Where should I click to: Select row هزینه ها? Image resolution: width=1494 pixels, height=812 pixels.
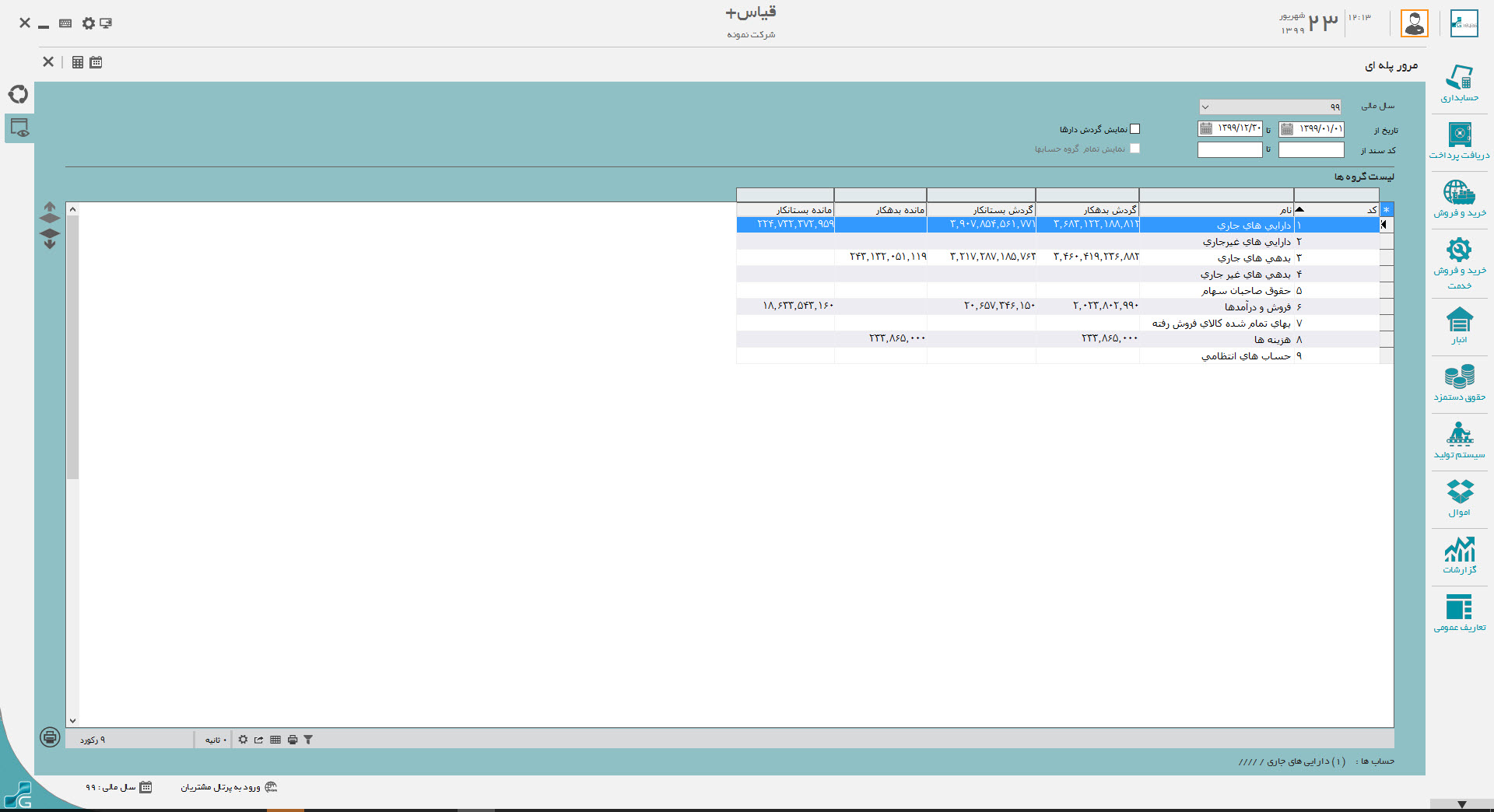[x=1058, y=339]
